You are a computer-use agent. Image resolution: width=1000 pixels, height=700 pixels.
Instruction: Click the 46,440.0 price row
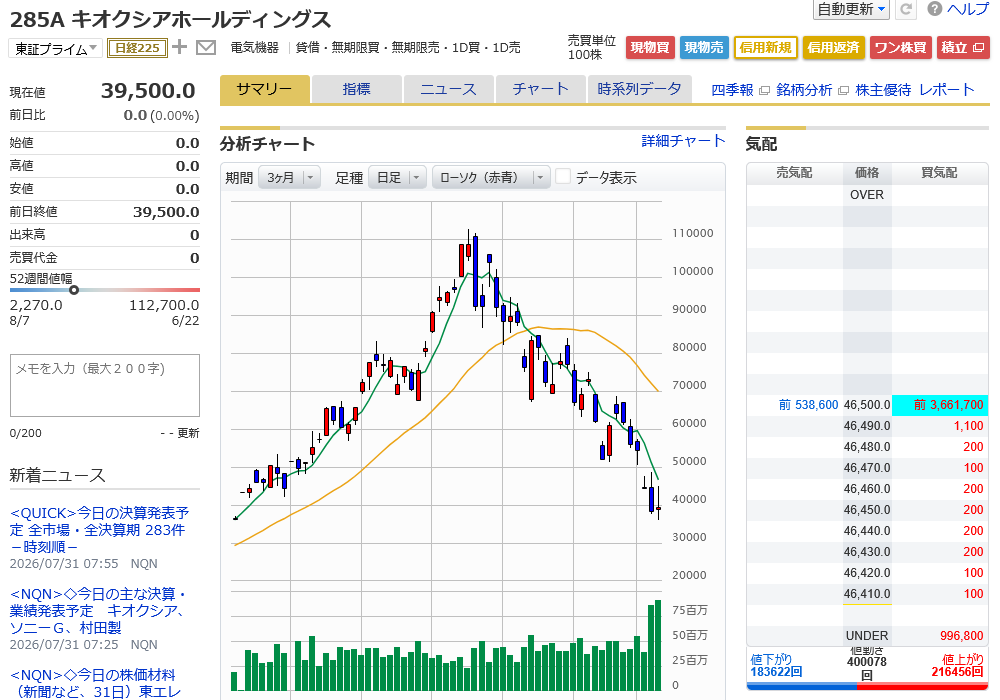pos(867,531)
